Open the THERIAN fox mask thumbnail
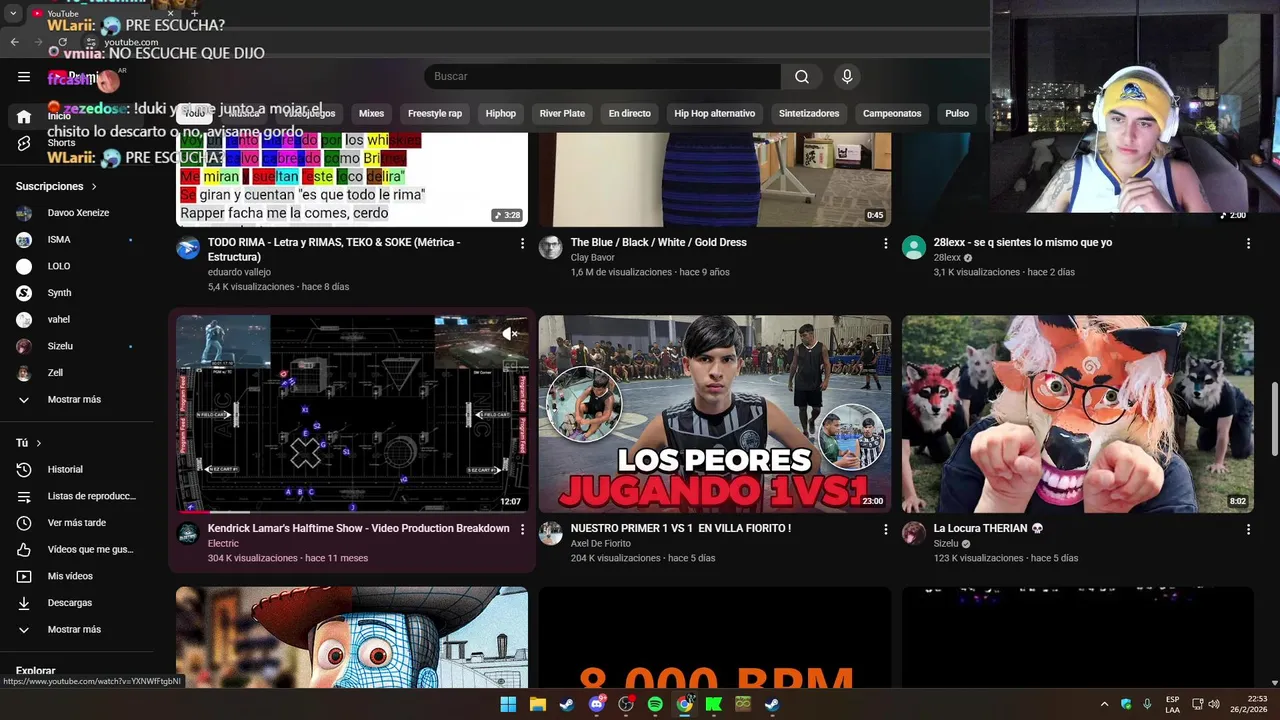 [x=1078, y=414]
